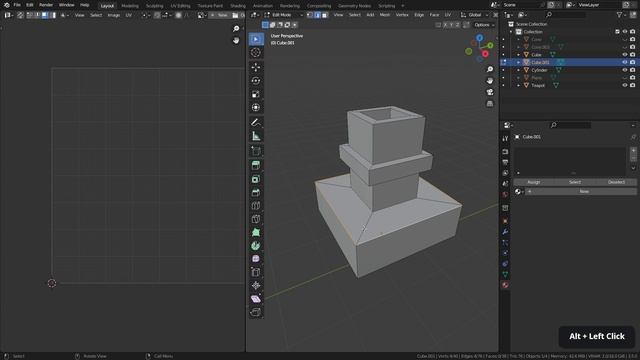Select the Spin tool
Image resolution: width=640 pixels, height=360 pixels.
click(256, 246)
